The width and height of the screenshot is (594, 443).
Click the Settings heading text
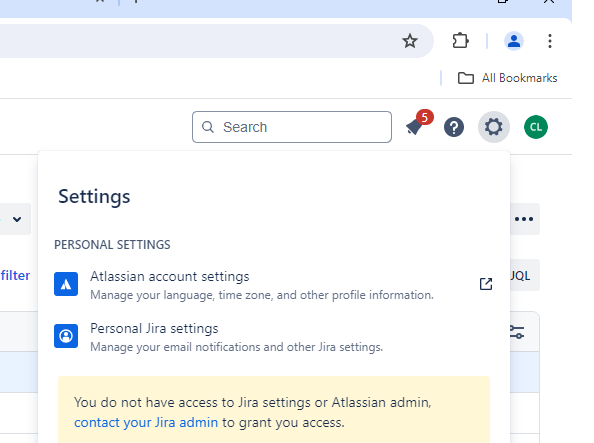tap(94, 197)
